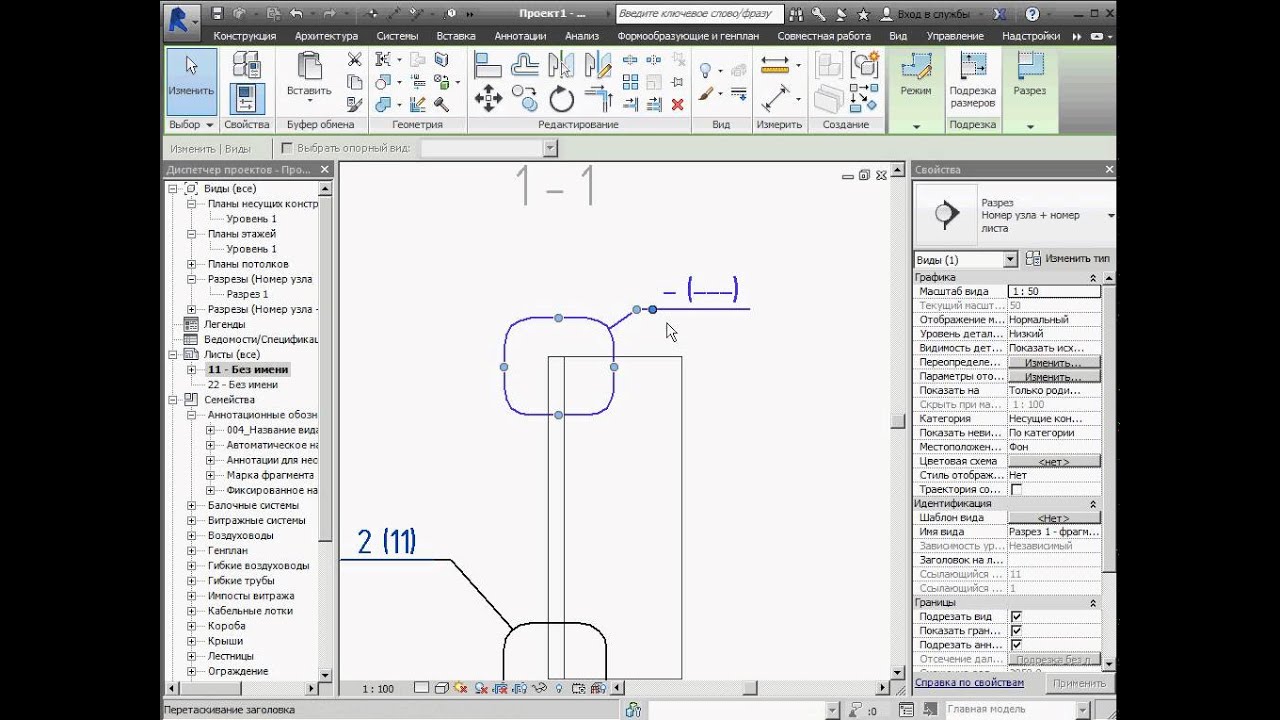Click the Справка по свойствам link
Image resolution: width=1280 pixels, height=720 pixels.
click(x=969, y=682)
